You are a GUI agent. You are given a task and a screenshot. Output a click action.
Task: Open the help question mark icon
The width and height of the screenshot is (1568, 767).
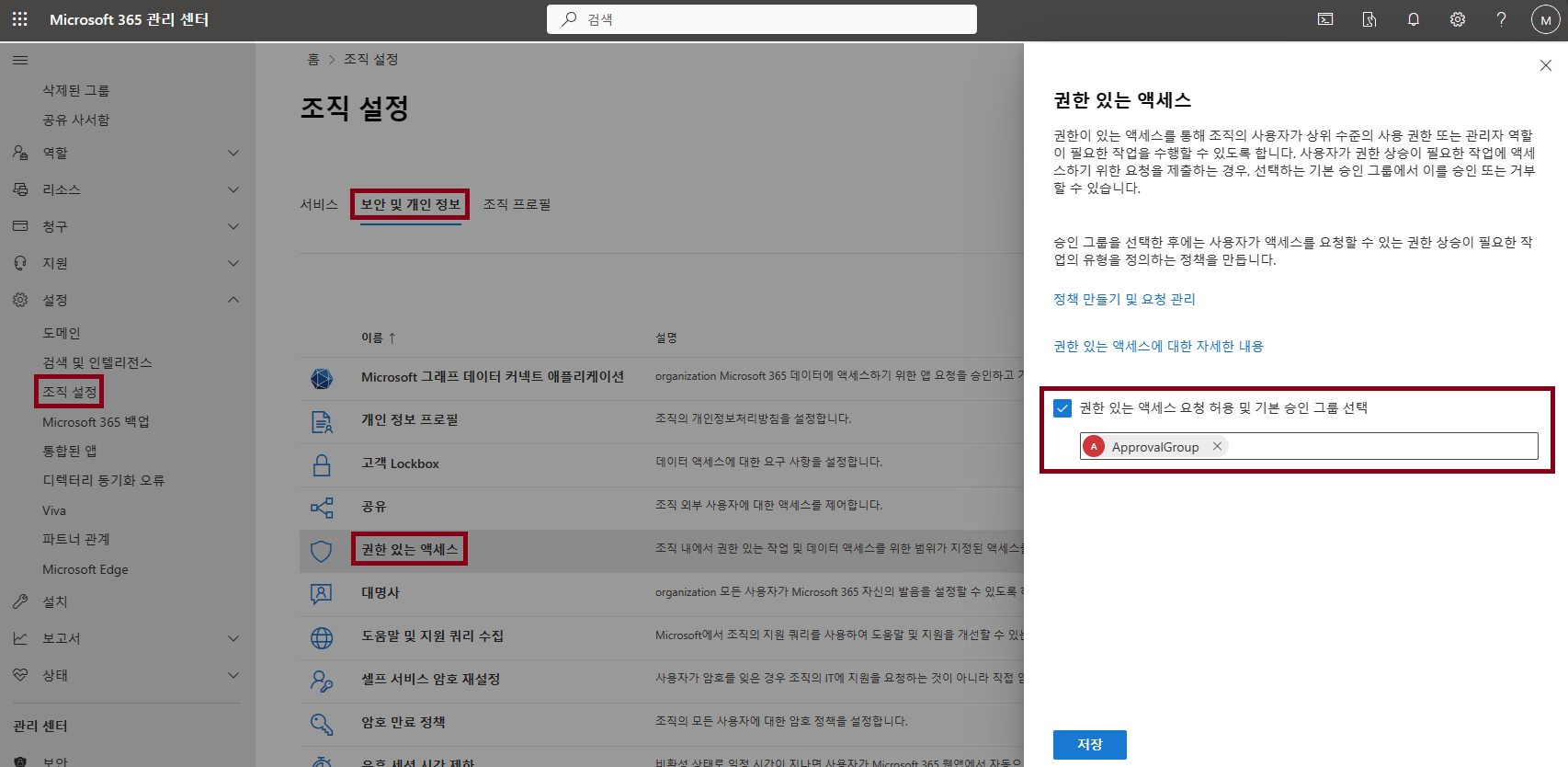[1502, 19]
